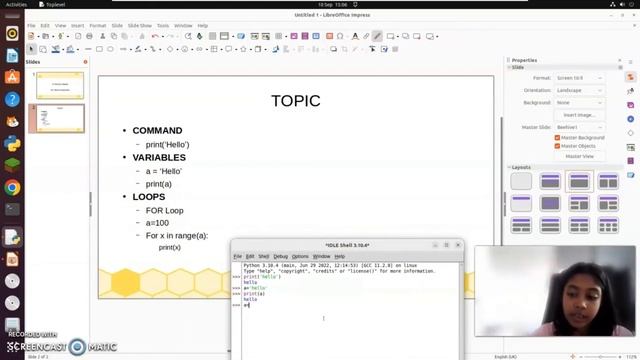Viewport: 640px width, 360px height.
Task: Click the Insert Hyperlink icon
Action: click(366, 36)
